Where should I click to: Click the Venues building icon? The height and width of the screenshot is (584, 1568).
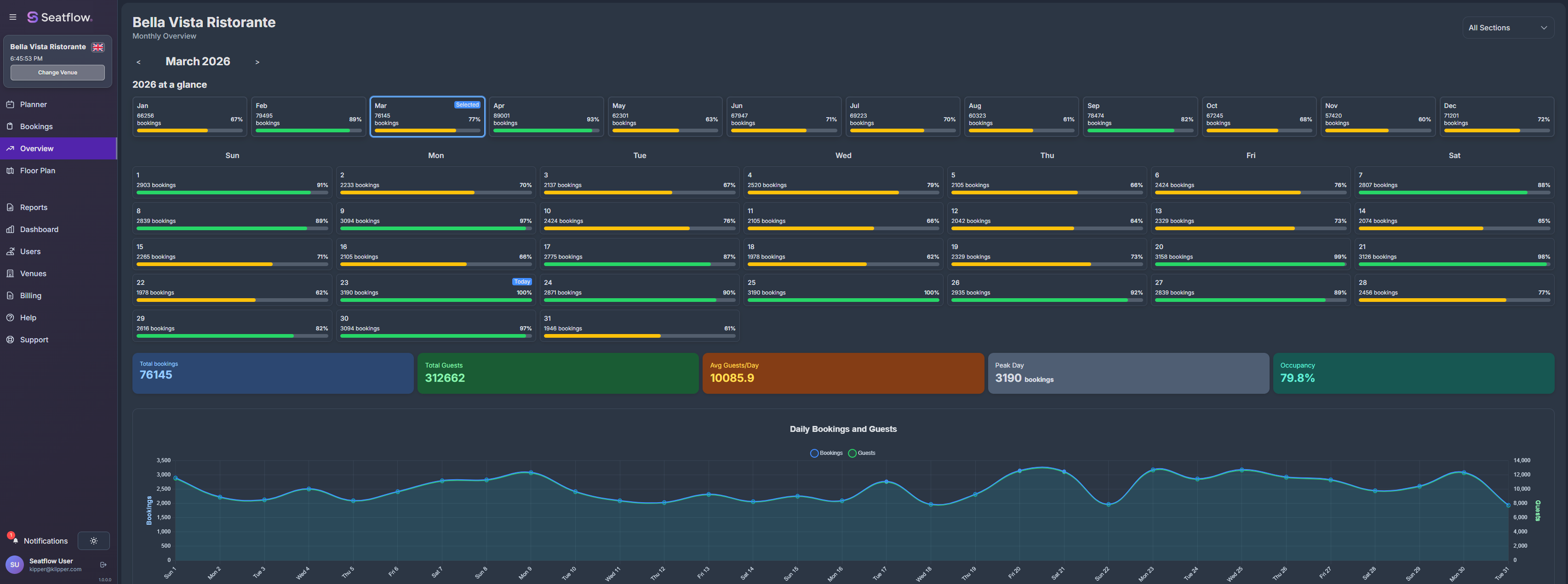click(x=11, y=274)
